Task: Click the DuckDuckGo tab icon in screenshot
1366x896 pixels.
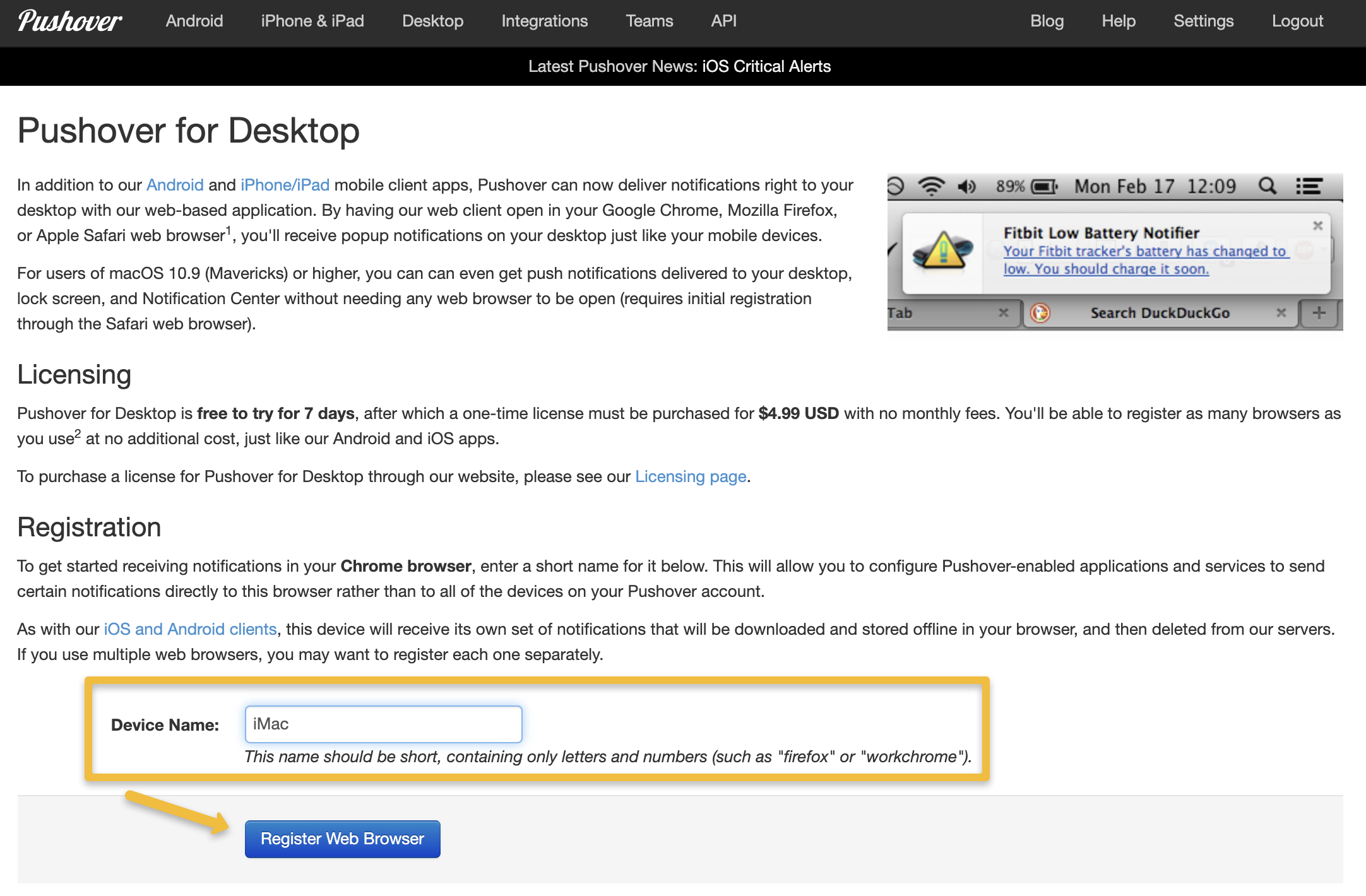Action: tap(1040, 313)
